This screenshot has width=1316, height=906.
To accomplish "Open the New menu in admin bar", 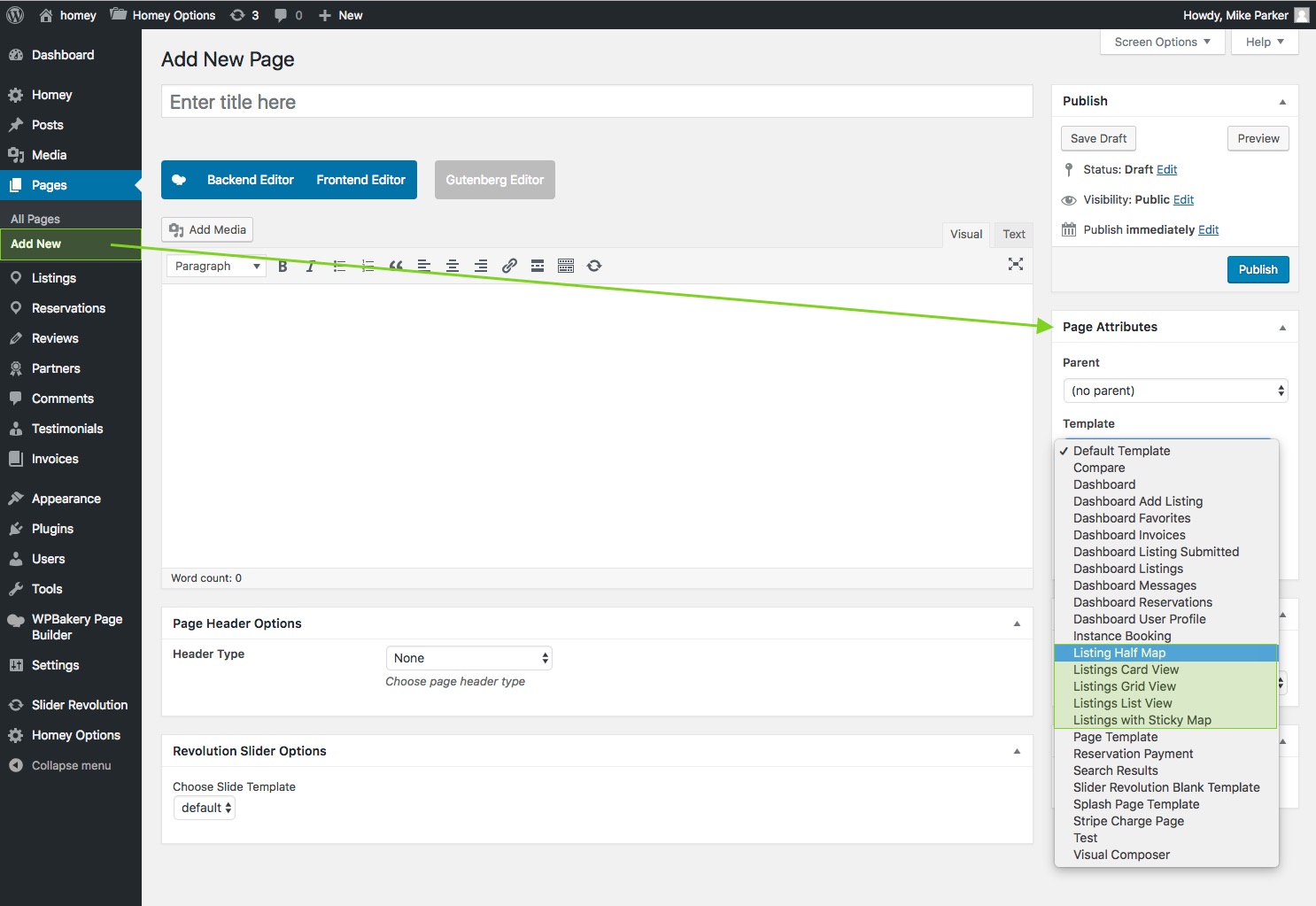I will click(340, 15).
